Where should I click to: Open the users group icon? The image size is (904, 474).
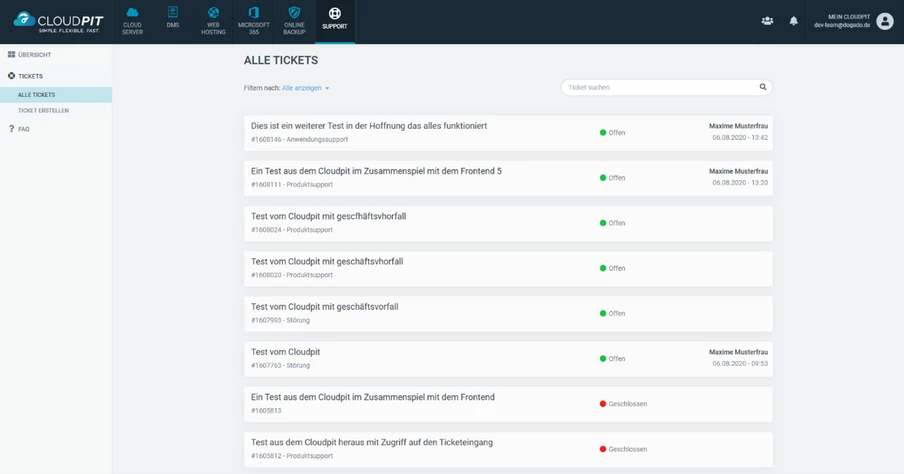click(x=767, y=21)
